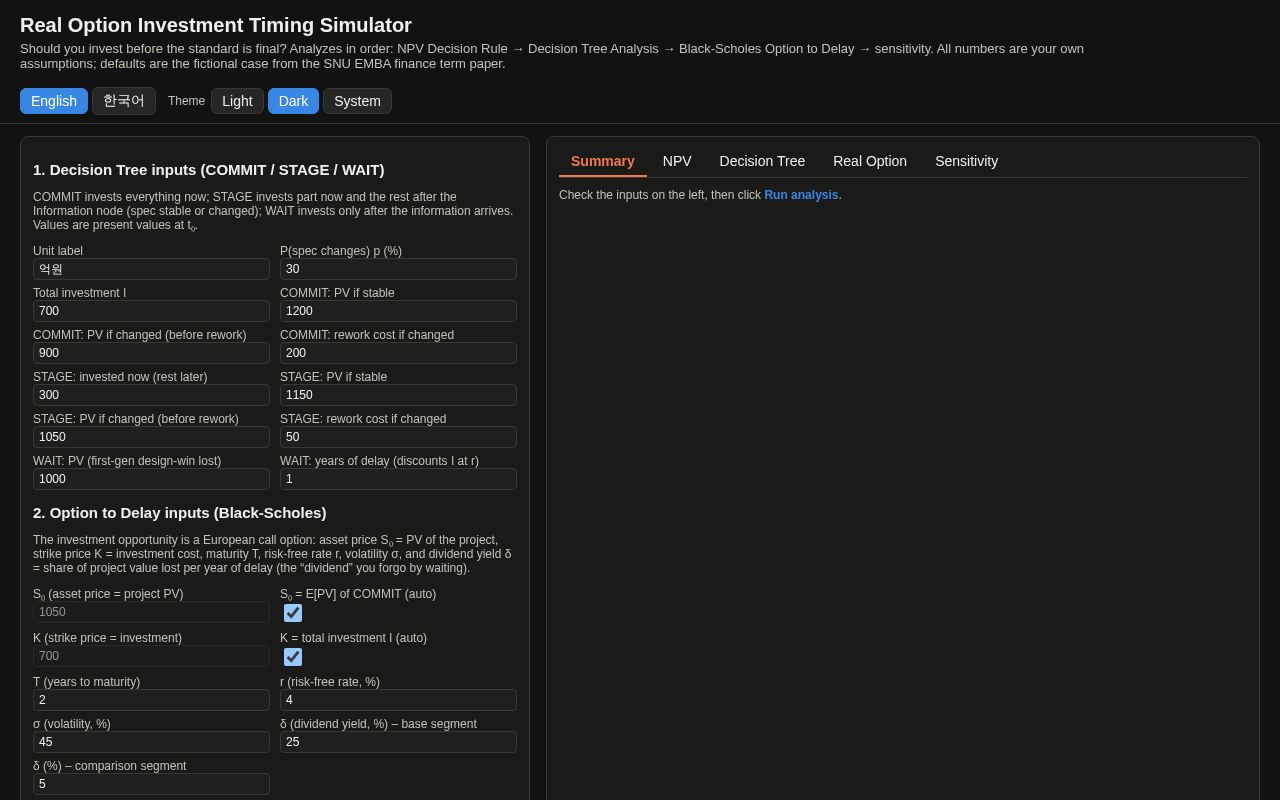Focus COMMIT: rework cost if changed field
Image resolution: width=1280 pixels, height=800 pixels.
click(398, 353)
